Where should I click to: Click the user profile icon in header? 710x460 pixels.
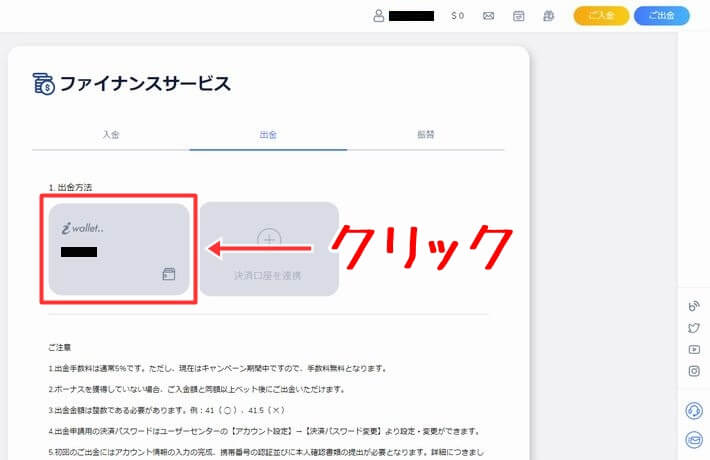pos(378,16)
